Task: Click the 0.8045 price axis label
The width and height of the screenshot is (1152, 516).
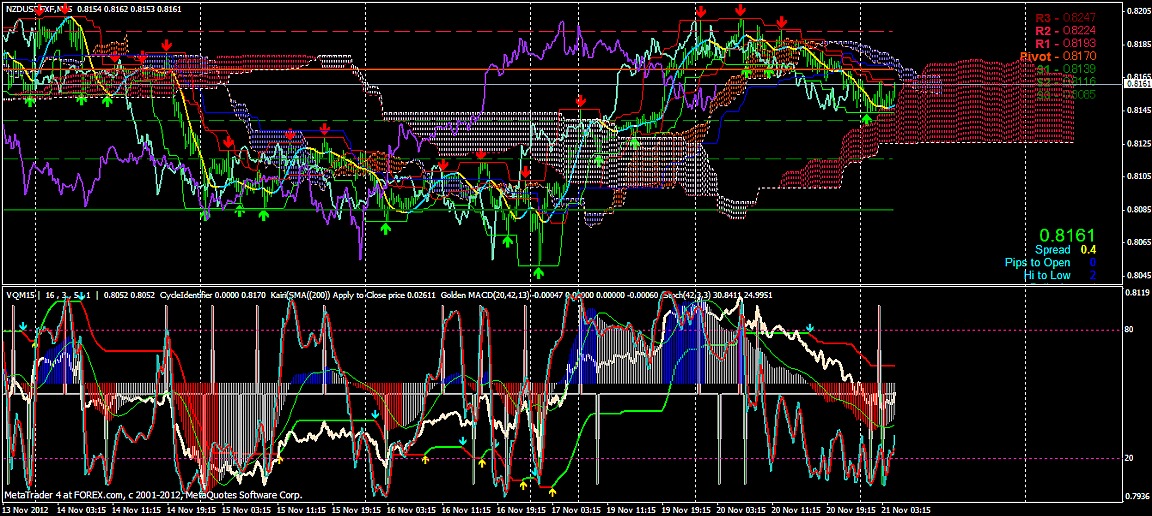Action: [x=1137, y=275]
